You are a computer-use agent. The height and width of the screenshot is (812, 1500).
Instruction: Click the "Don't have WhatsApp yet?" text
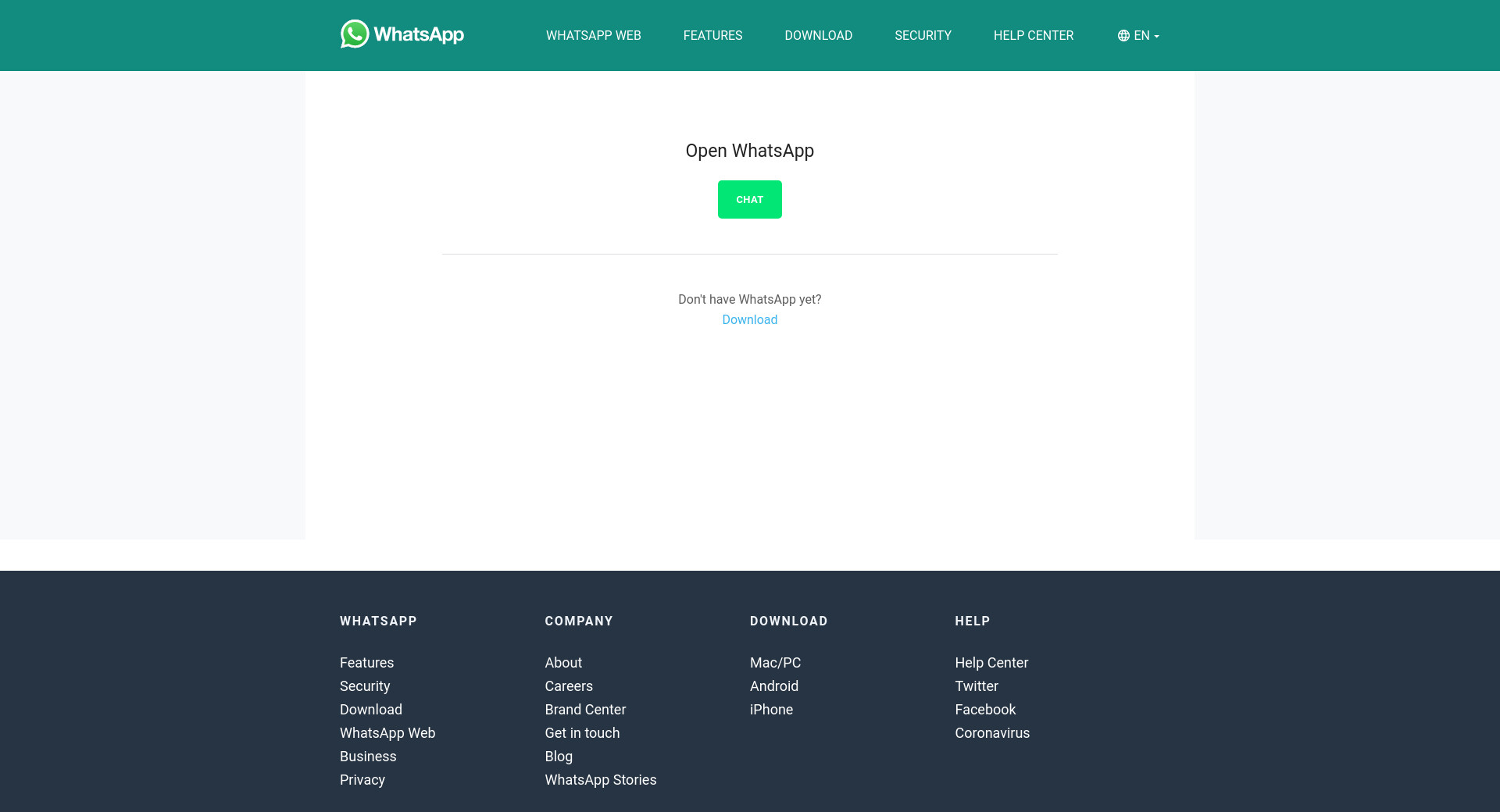tap(750, 300)
